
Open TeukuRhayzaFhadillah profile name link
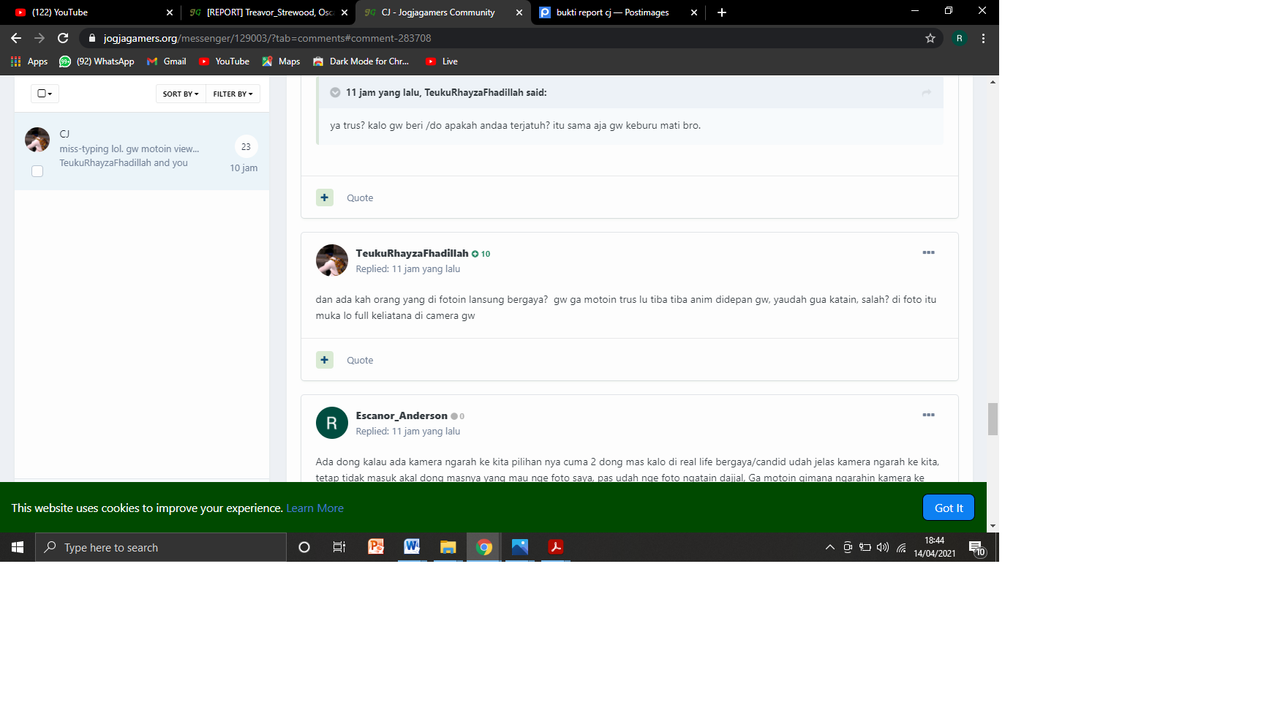click(x=412, y=253)
